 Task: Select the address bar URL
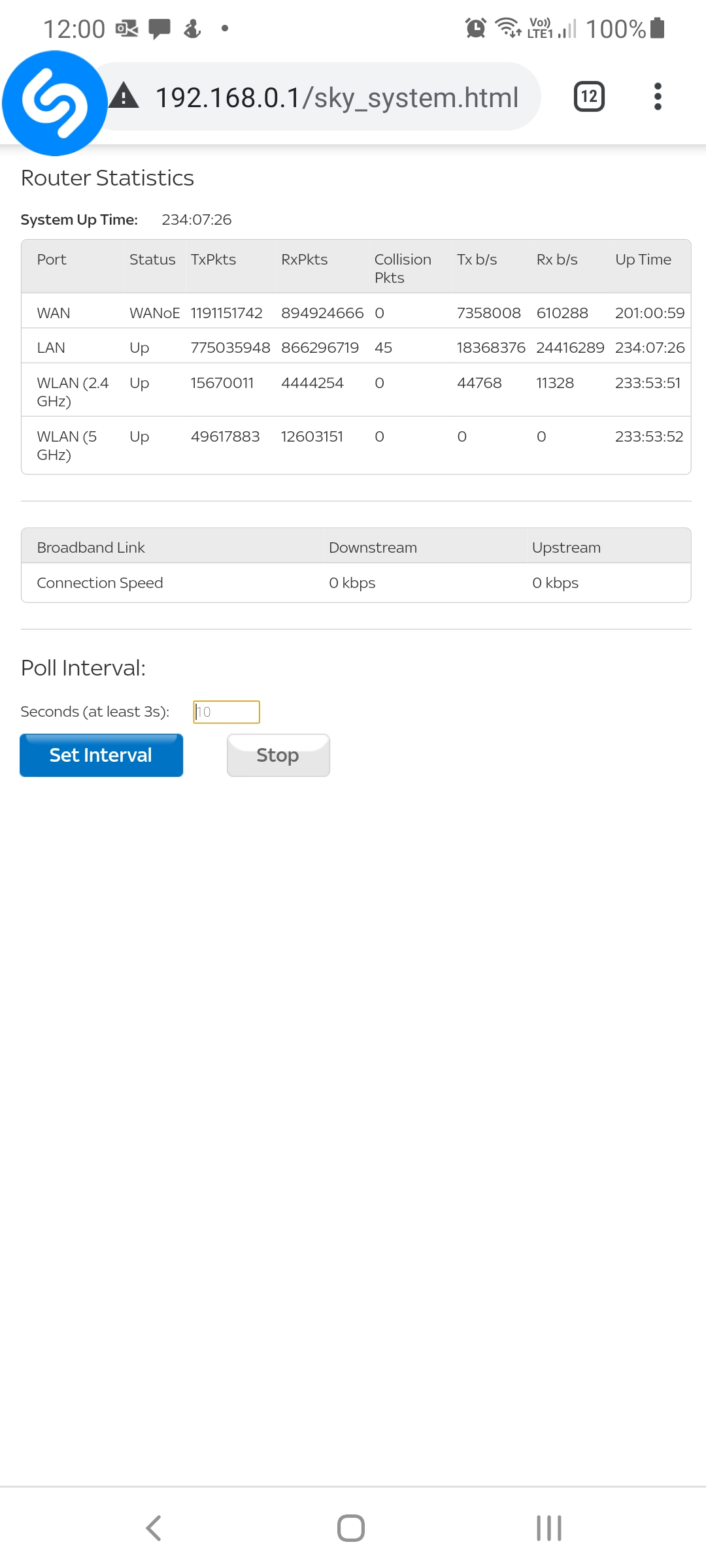tap(337, 97)
